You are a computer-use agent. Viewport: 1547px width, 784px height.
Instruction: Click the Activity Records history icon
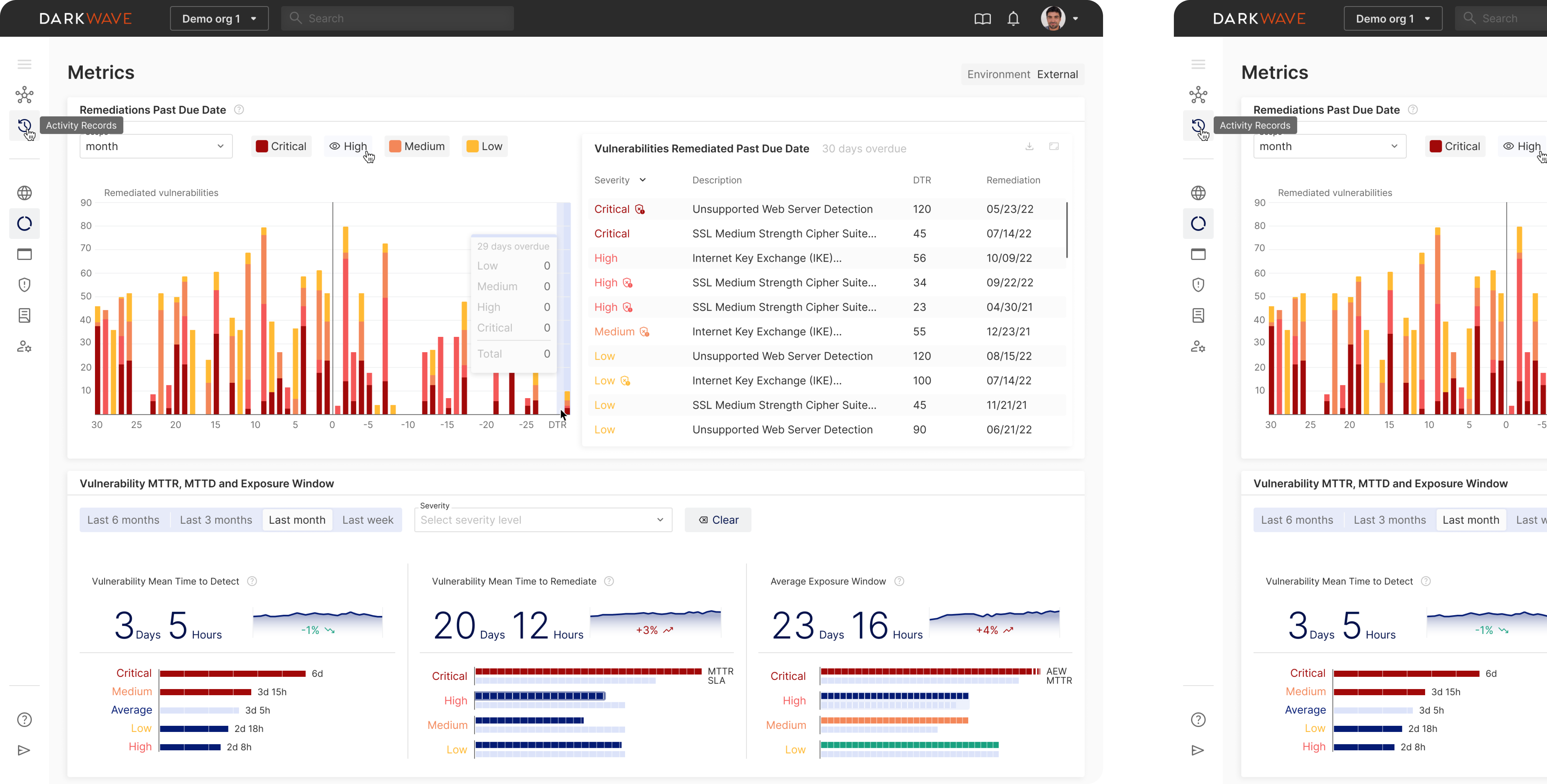(24, 126)
